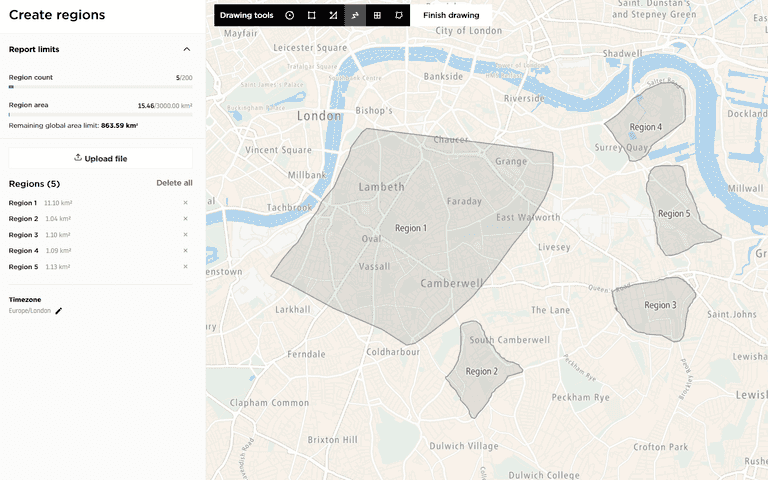Select the circle drawing tool
The image size is (768, 480).
pos(290,15)
